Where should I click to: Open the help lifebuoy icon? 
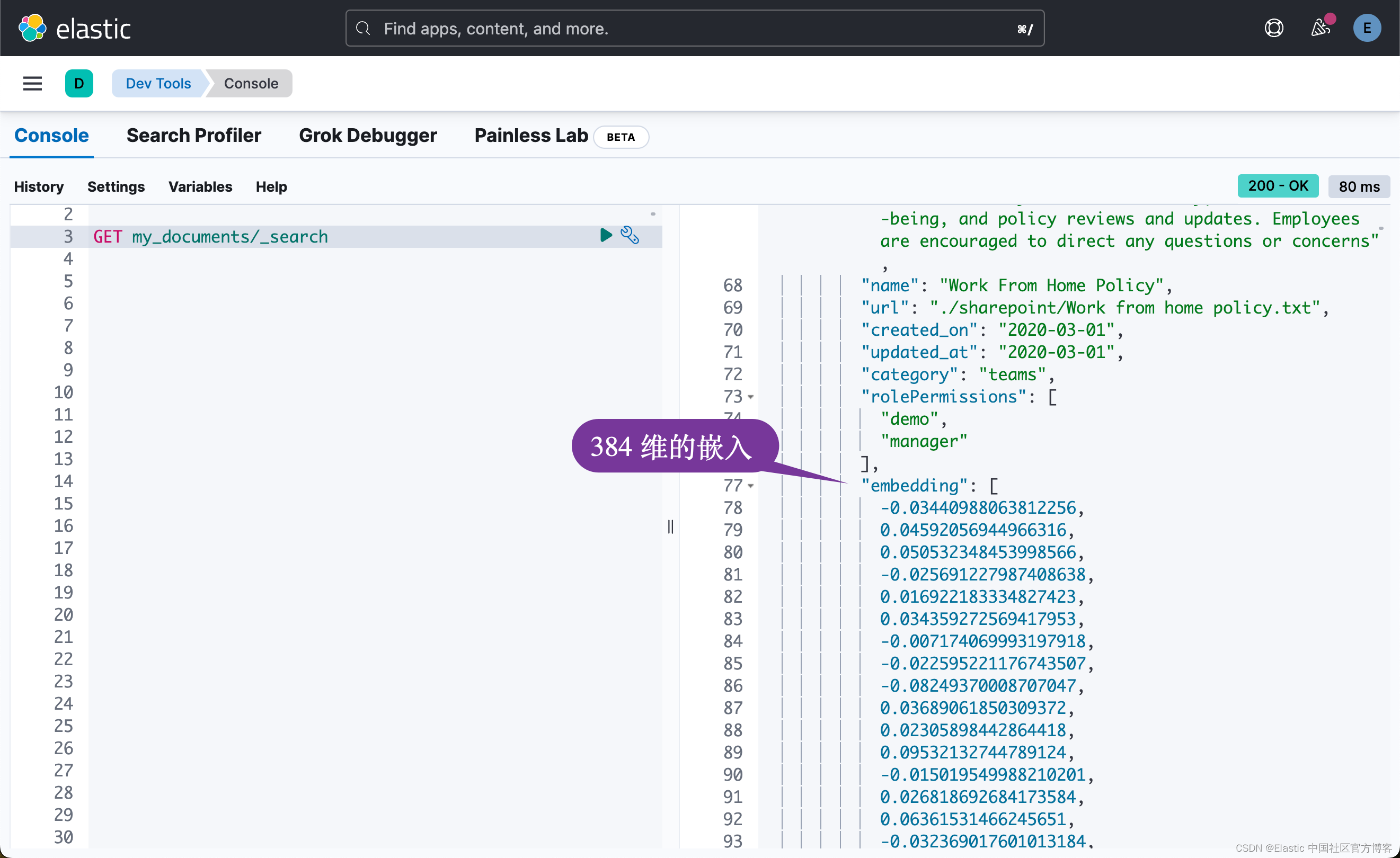tap(1273, 28)
